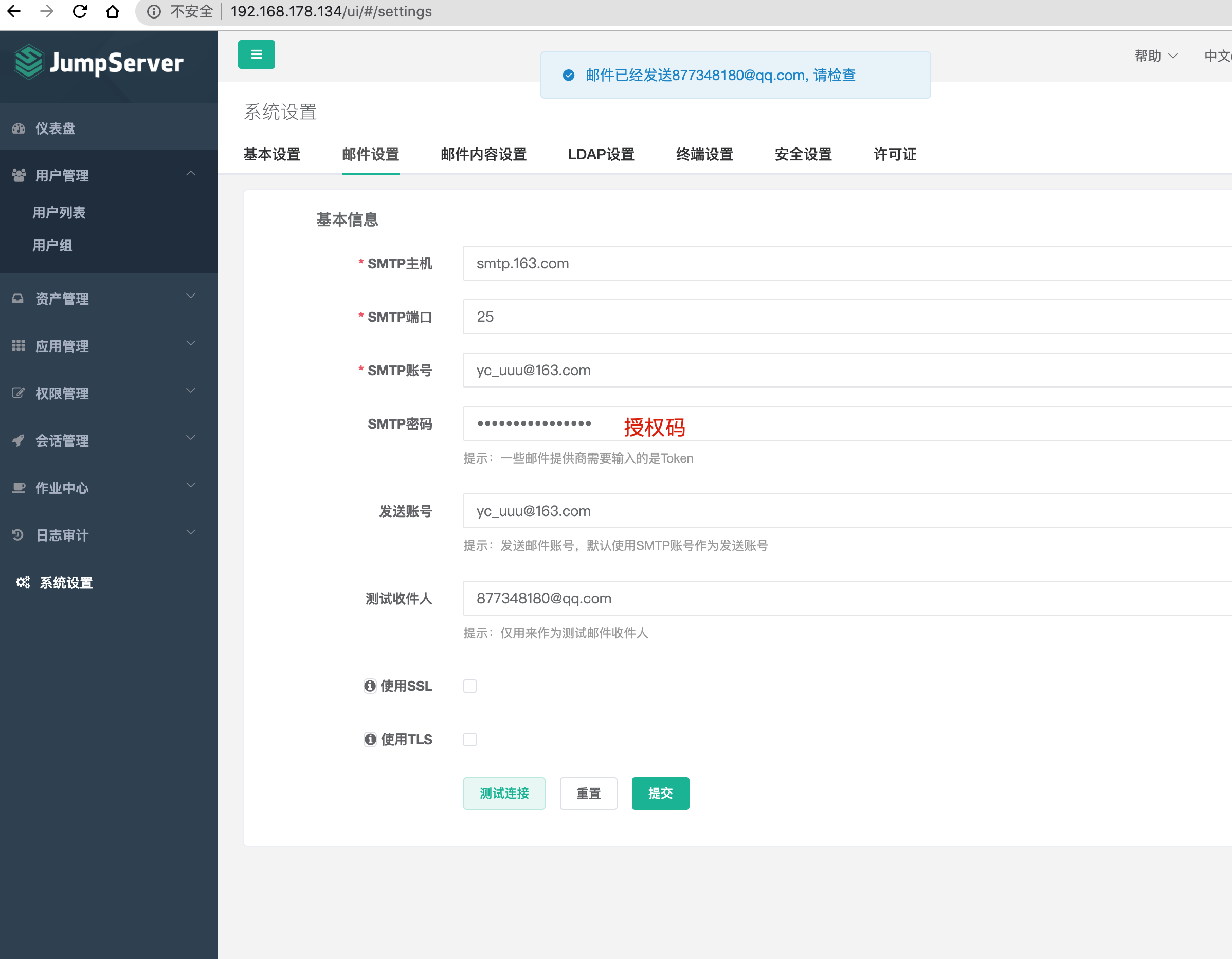Collapse the 用户管理 sidebar menu
Image resolution: width=1232 pixels, height=959 pixels.
108,175
